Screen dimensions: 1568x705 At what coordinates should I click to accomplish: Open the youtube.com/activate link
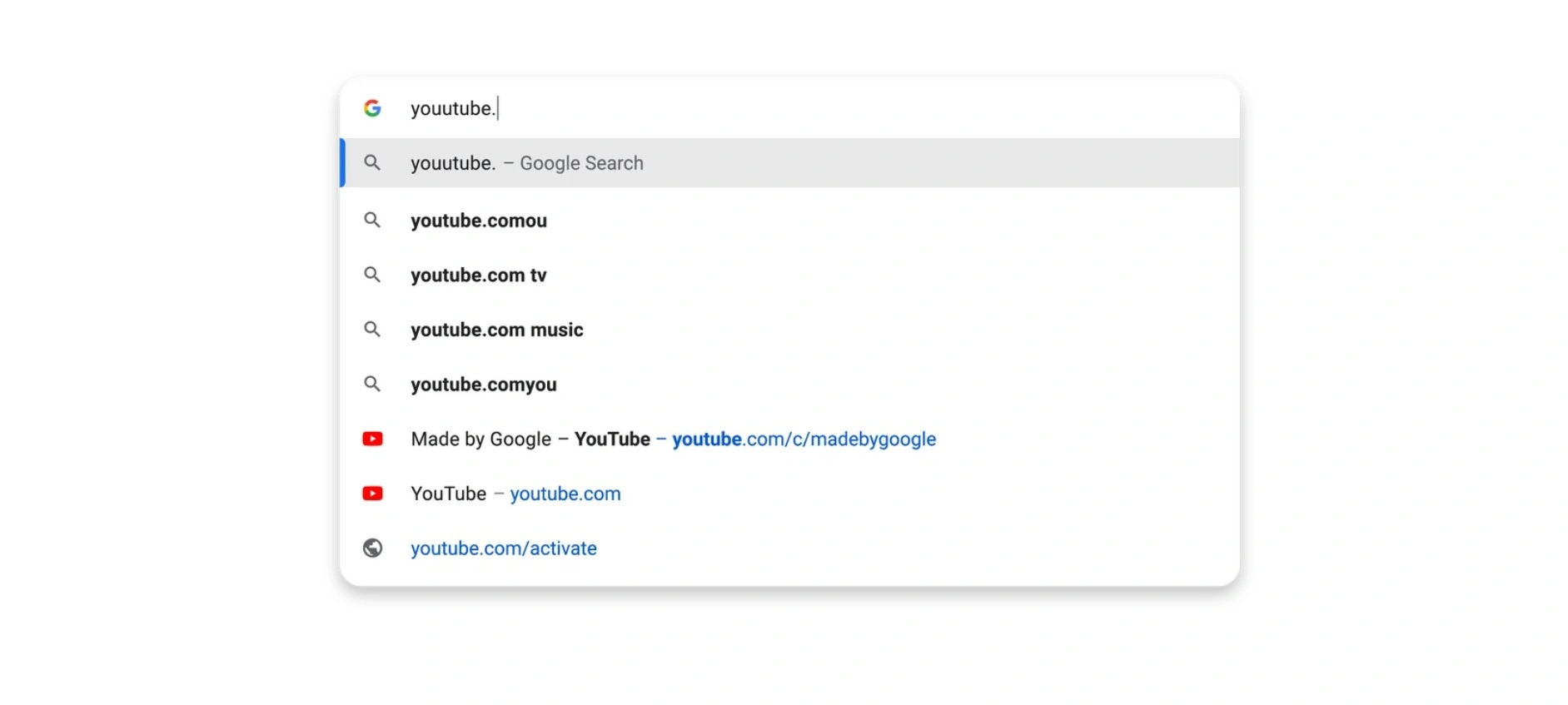coord(504,549)
